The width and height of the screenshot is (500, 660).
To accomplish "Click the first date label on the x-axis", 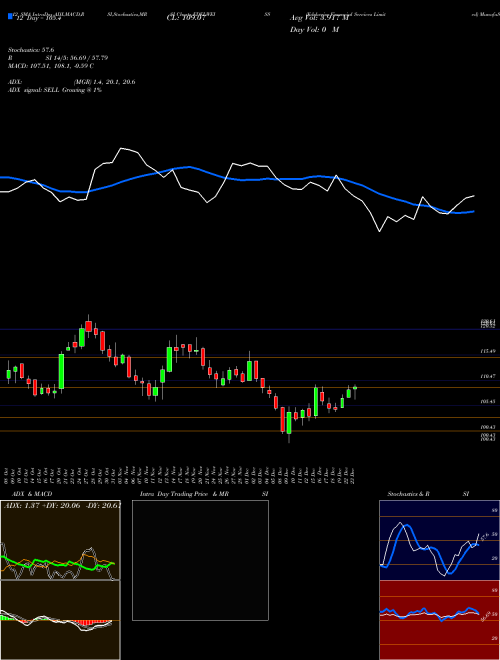I will coord(8,475).
